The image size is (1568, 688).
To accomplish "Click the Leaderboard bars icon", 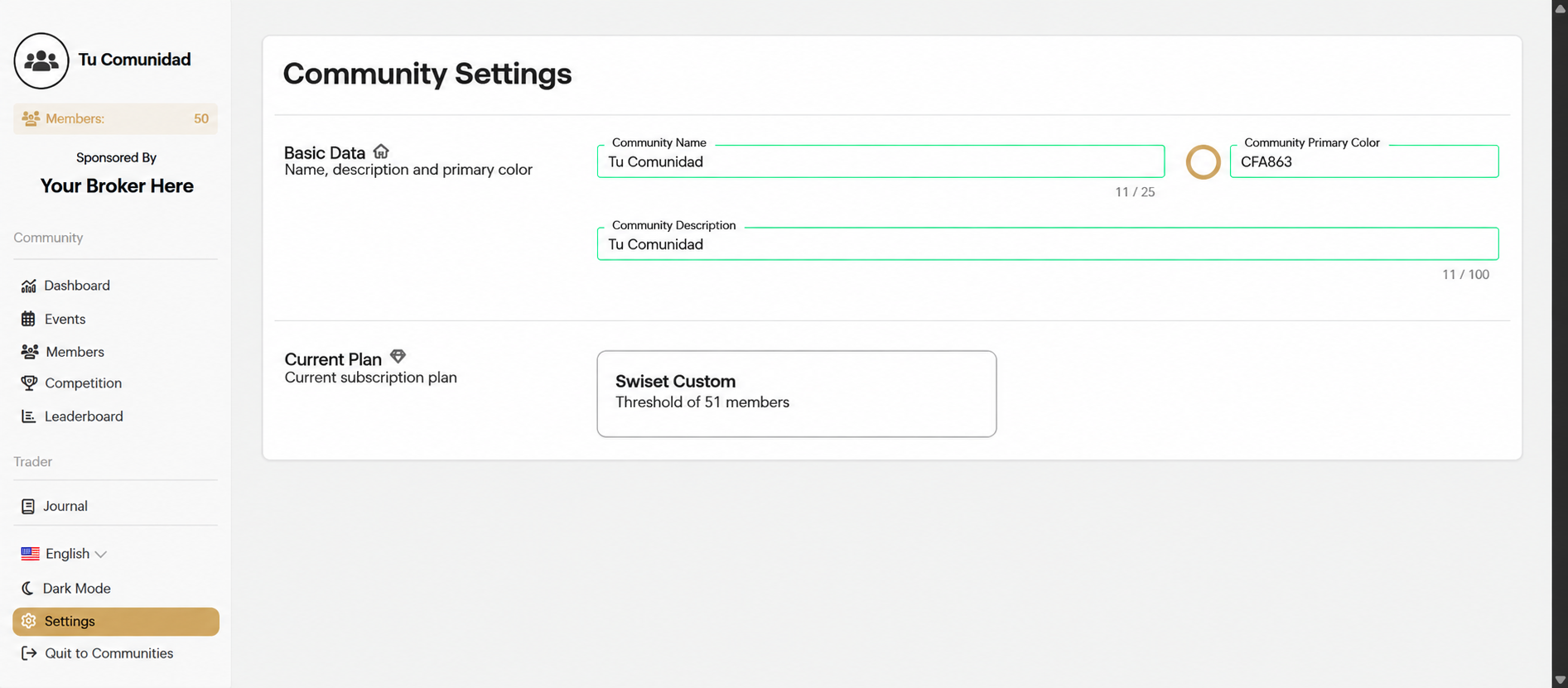I will [x=29, y=416].
